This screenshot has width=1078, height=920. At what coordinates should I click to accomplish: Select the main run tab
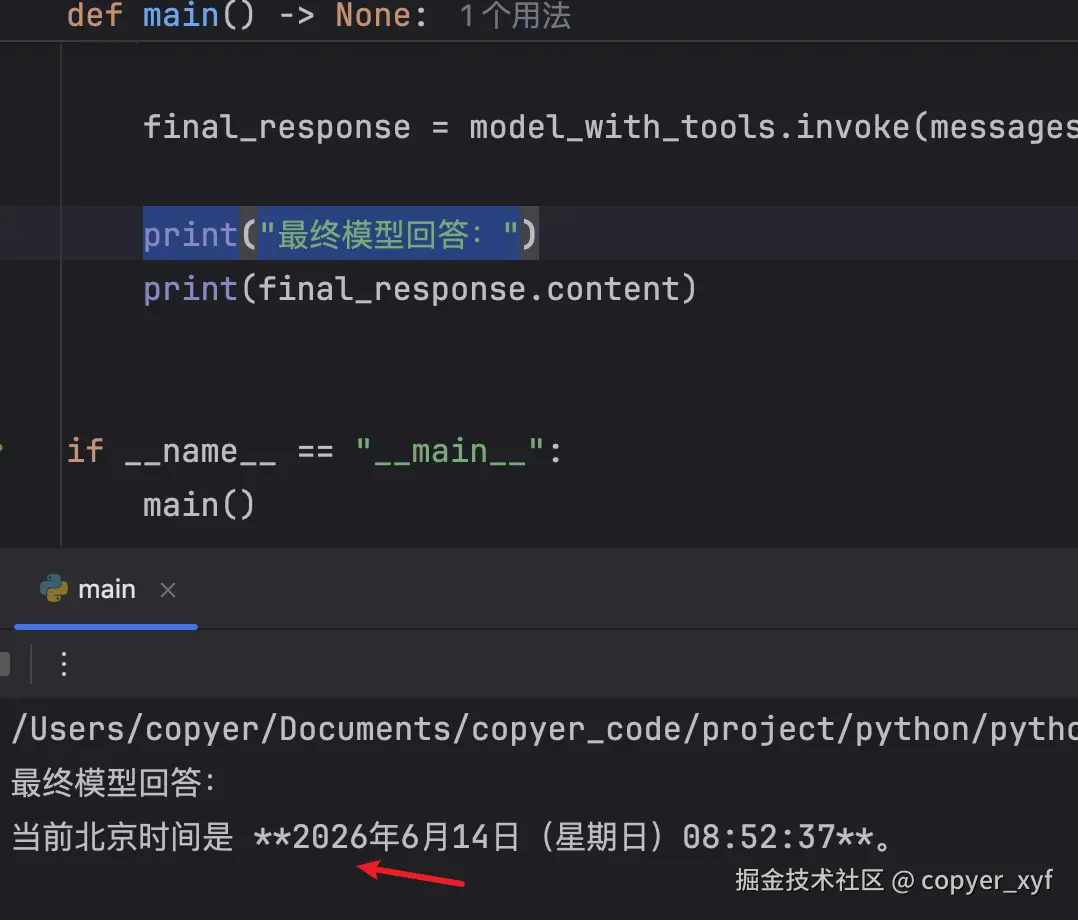pos(106,590)
